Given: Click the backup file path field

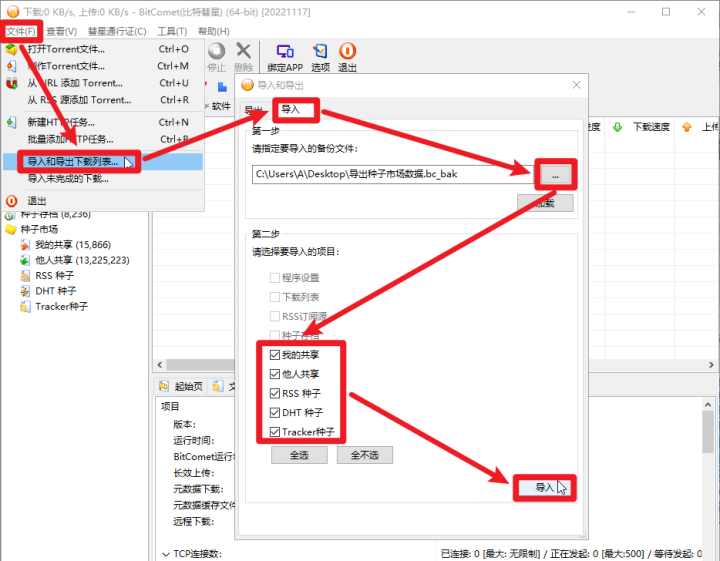Looking at the screenshot, I should 393,174.
